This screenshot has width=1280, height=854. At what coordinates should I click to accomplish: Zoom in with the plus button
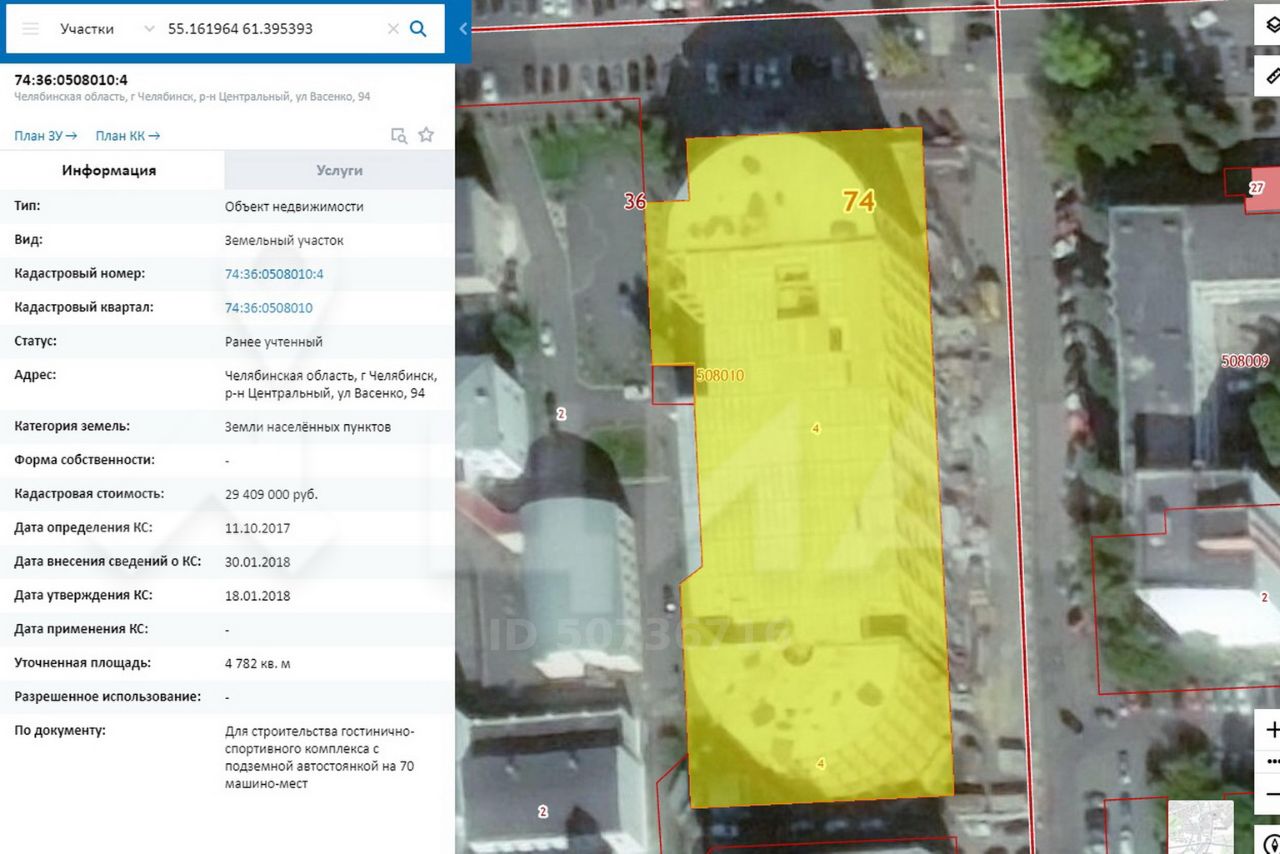1270,730
